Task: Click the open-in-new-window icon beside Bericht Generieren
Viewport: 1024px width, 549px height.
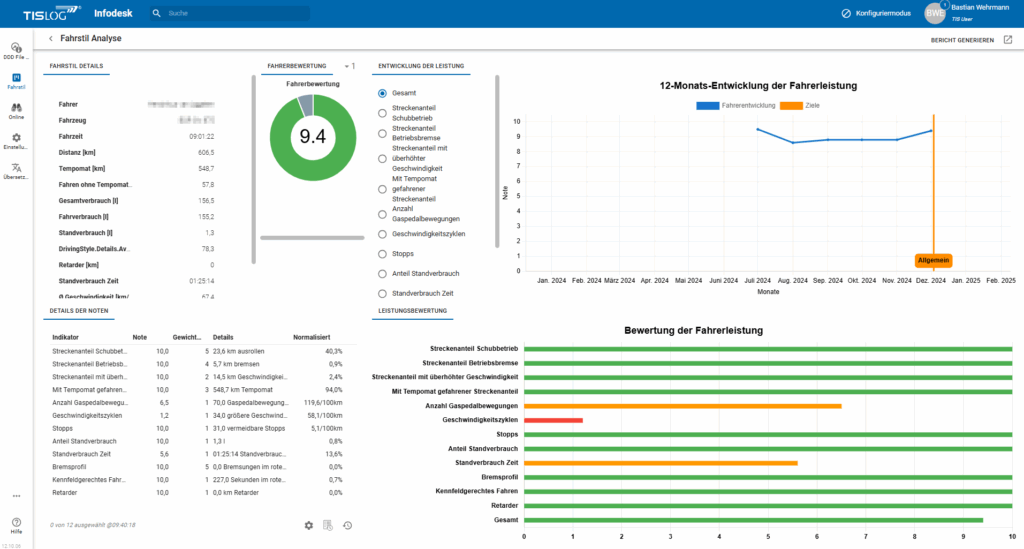Action: 1008,40
